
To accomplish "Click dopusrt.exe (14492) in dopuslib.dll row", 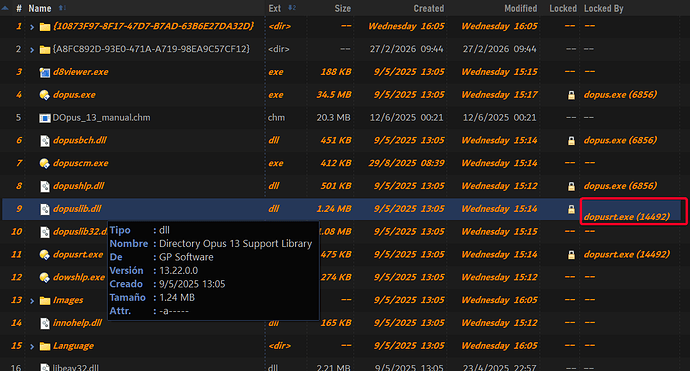I will (627, 217).
